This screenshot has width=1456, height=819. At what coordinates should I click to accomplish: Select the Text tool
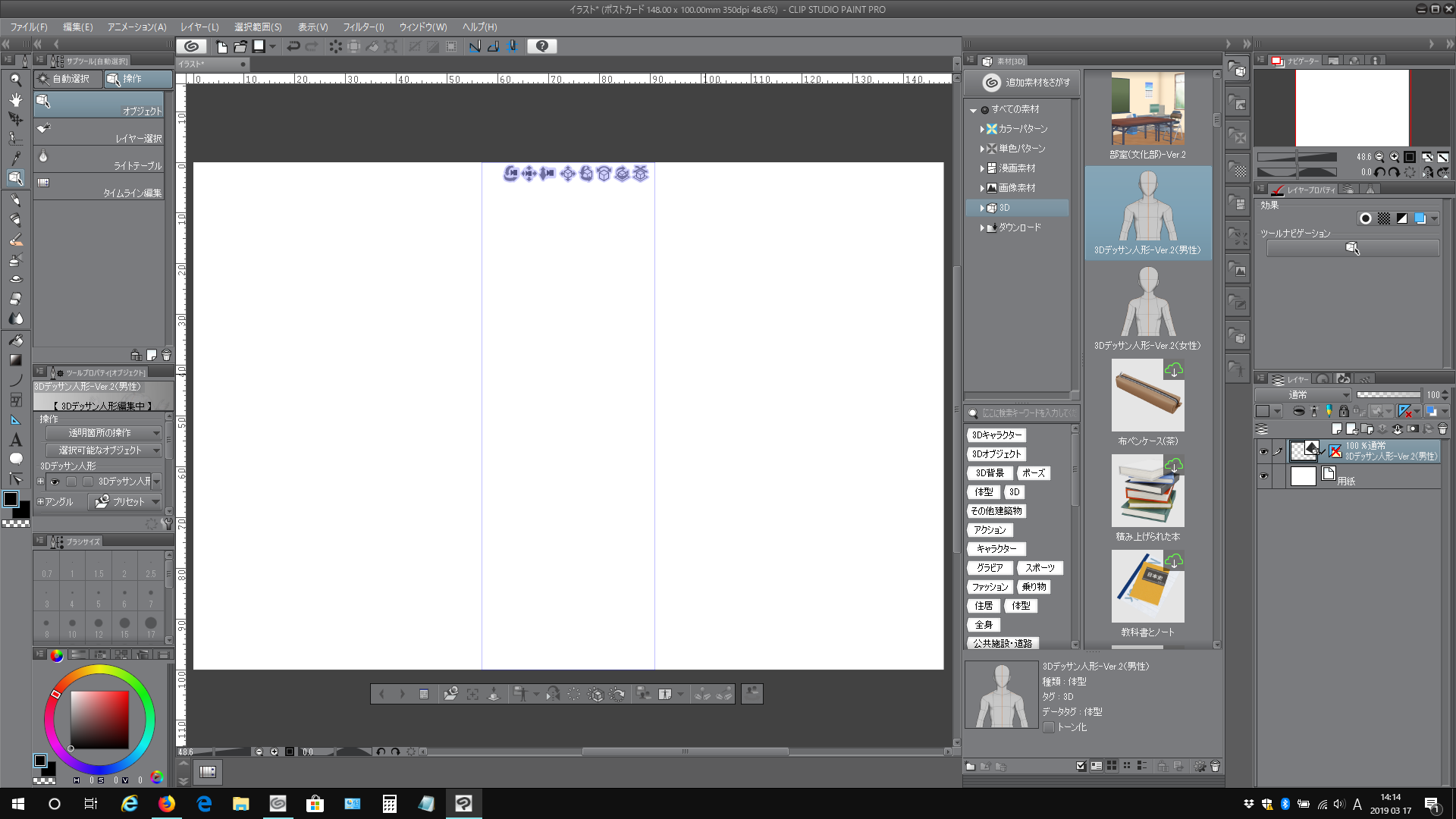click(15, 440)
